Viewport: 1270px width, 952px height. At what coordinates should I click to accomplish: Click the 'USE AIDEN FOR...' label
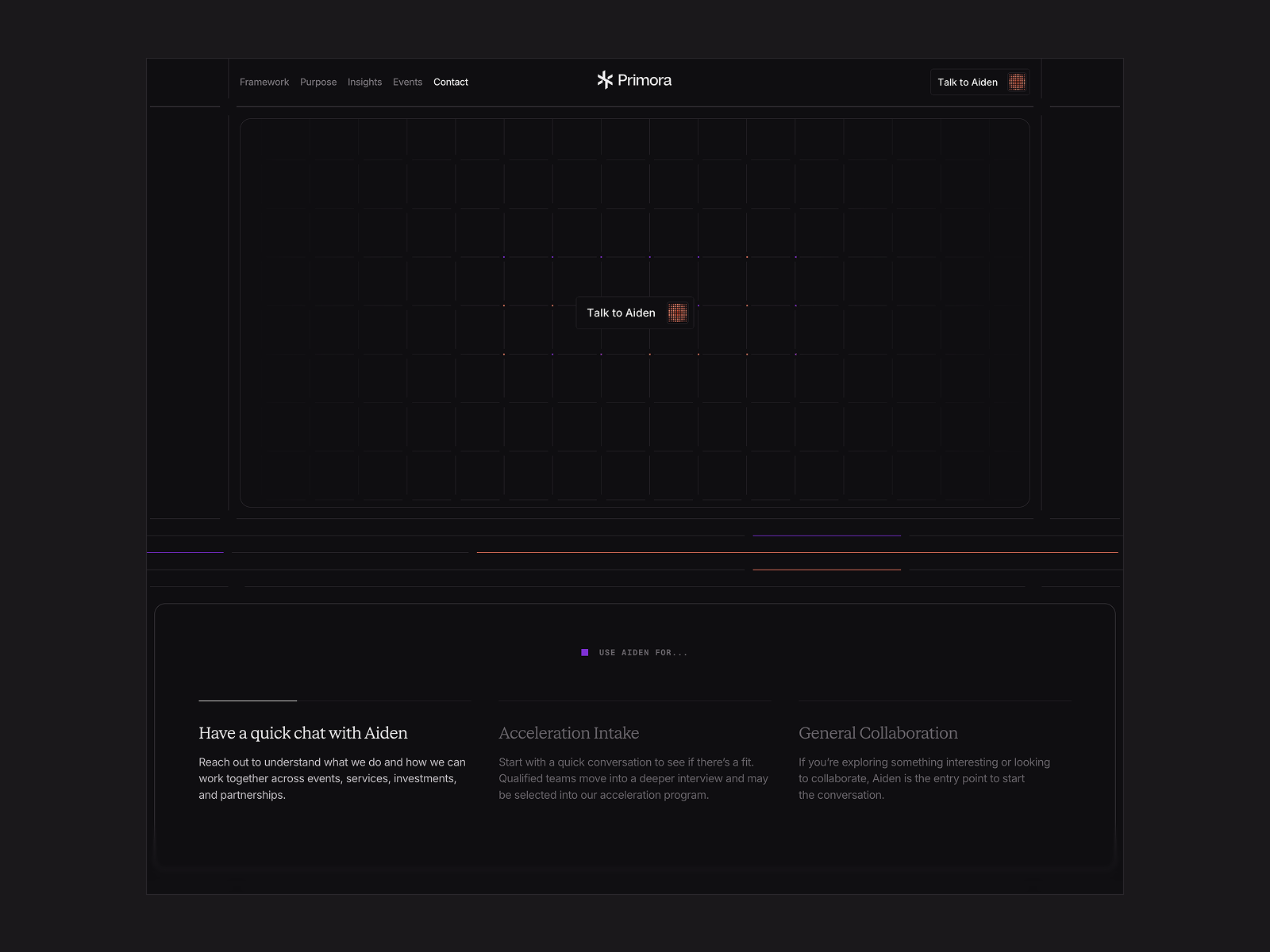click(x=643, y=653)
